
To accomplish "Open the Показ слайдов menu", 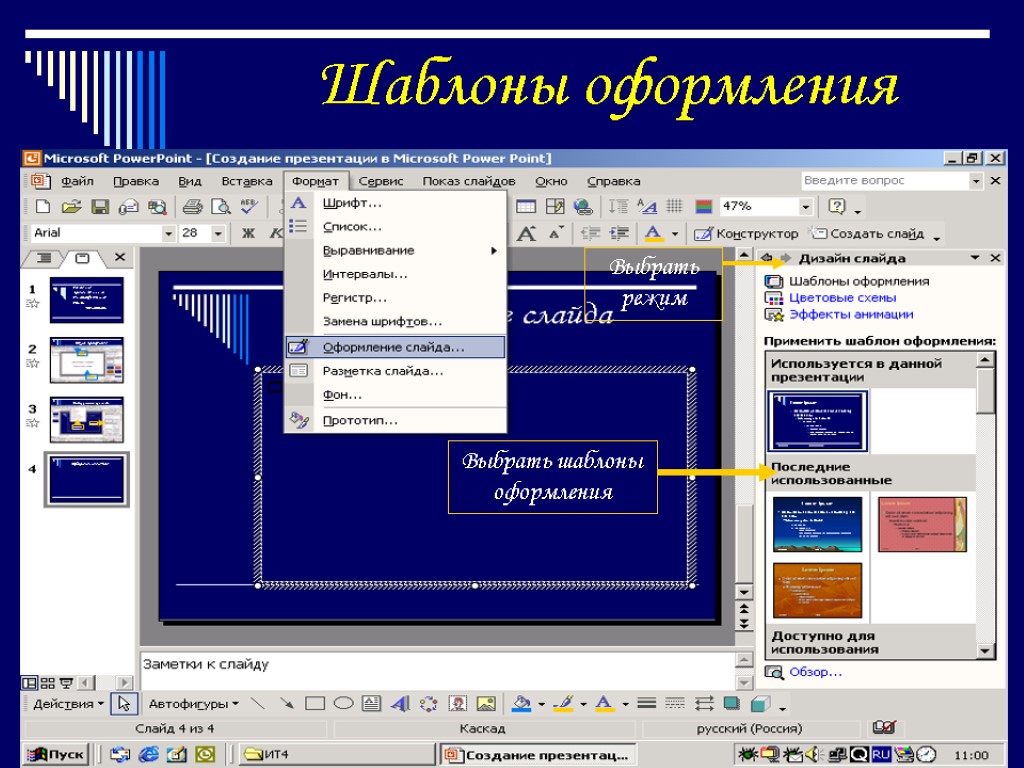I will pos(469,181).
